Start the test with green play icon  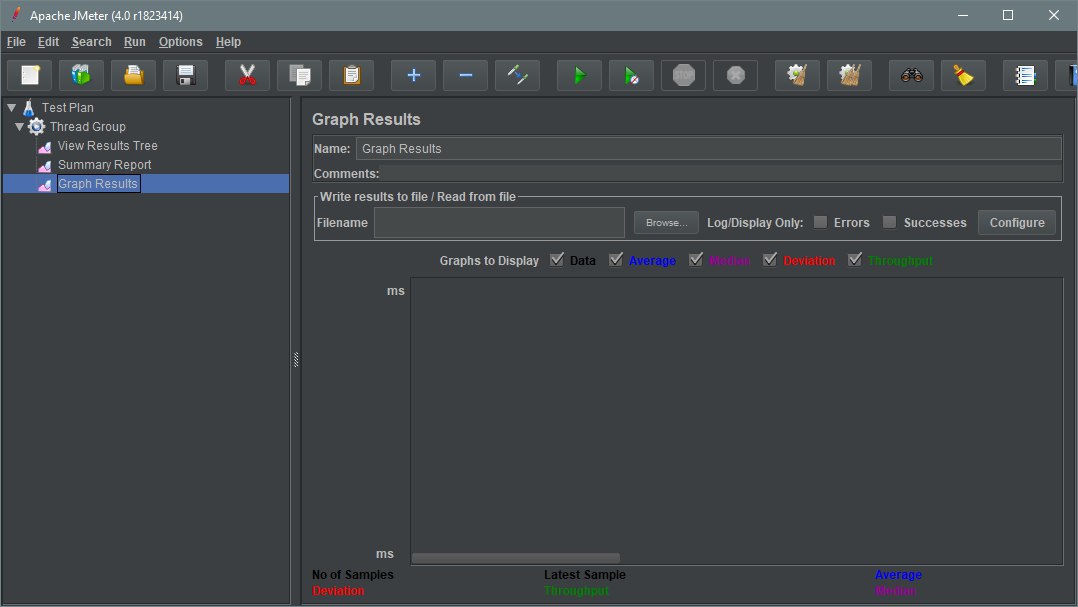579,75
